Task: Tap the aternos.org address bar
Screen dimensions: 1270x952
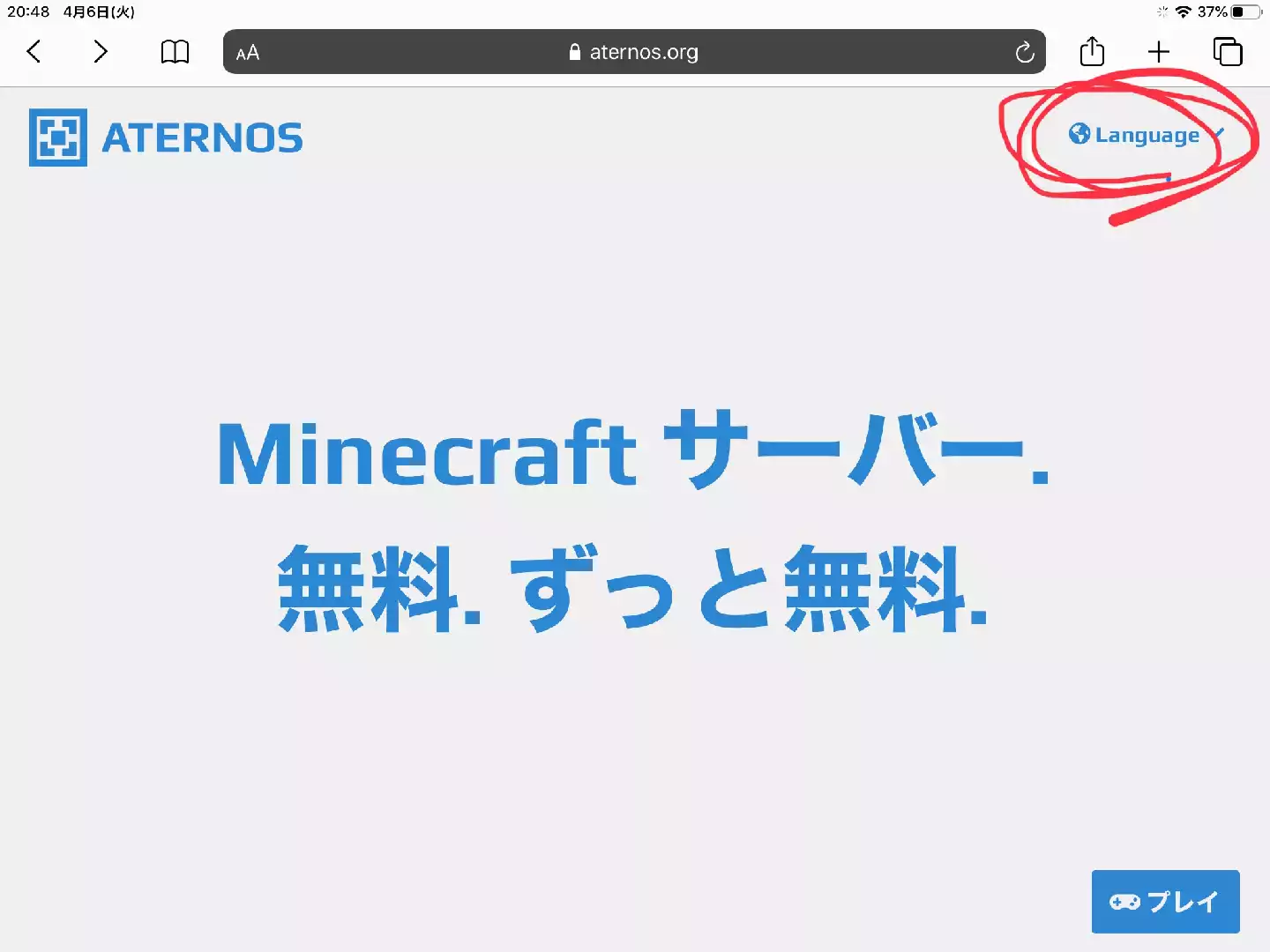Action: click(634, 52)
